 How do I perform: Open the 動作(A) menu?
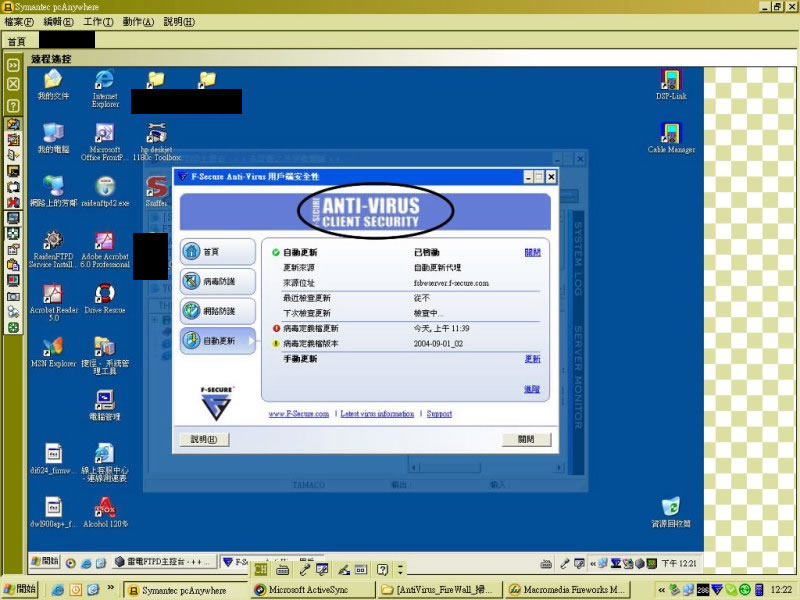(x=138, y=22)
